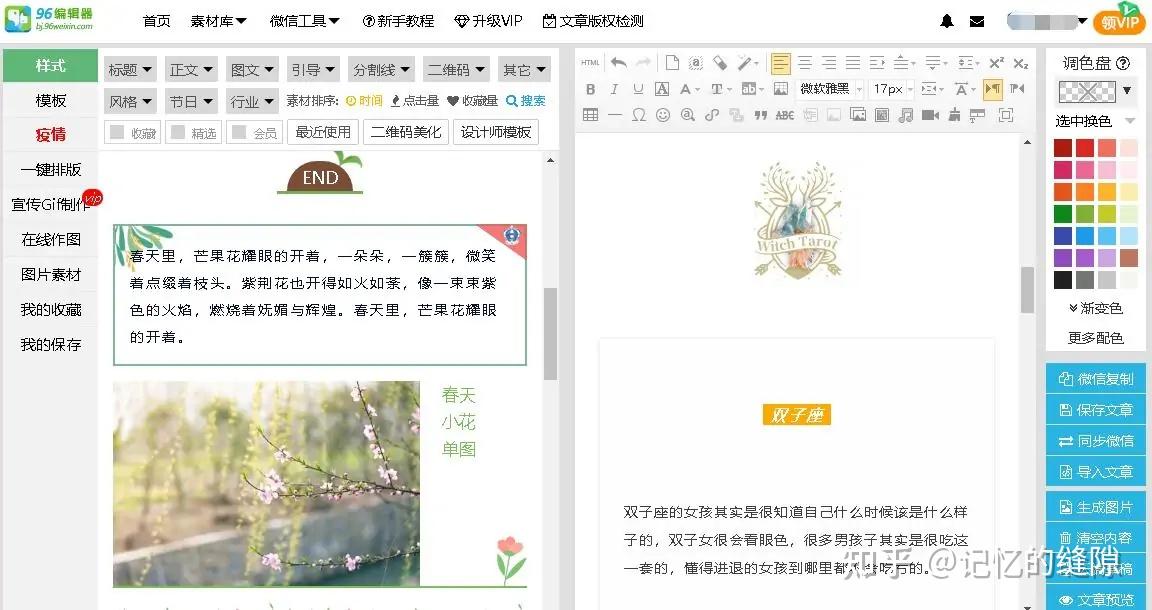Open the 图片素材 sidebar tab
Viewport: 1152px width, 610px height.
51,274
